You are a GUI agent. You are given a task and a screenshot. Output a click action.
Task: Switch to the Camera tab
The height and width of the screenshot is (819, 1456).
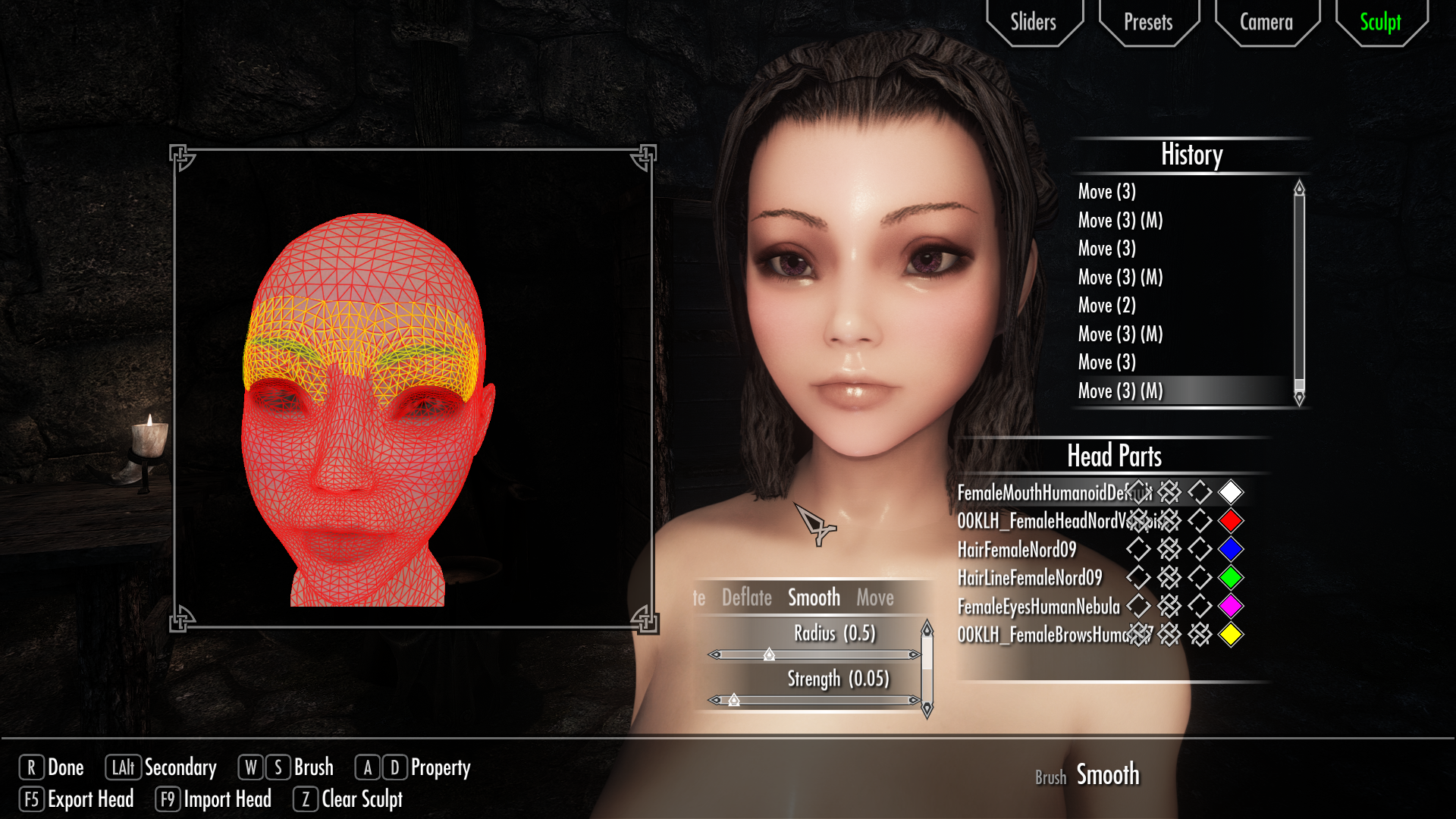(x=1266, y=23)
